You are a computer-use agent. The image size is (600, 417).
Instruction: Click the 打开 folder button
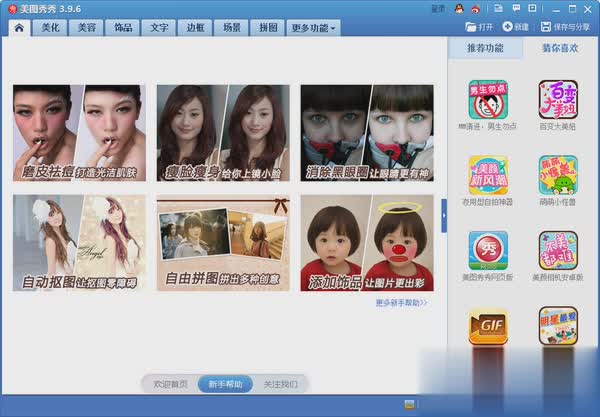pyautogui.click(x=479, y=27)
